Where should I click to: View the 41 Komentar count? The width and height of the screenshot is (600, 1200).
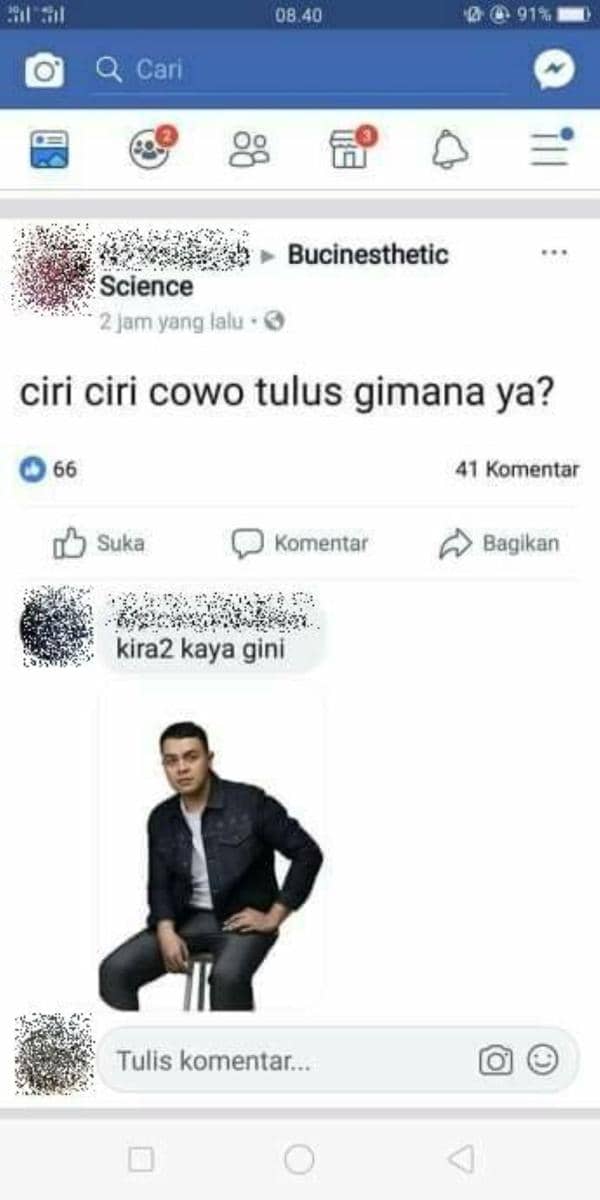[517, 469]
